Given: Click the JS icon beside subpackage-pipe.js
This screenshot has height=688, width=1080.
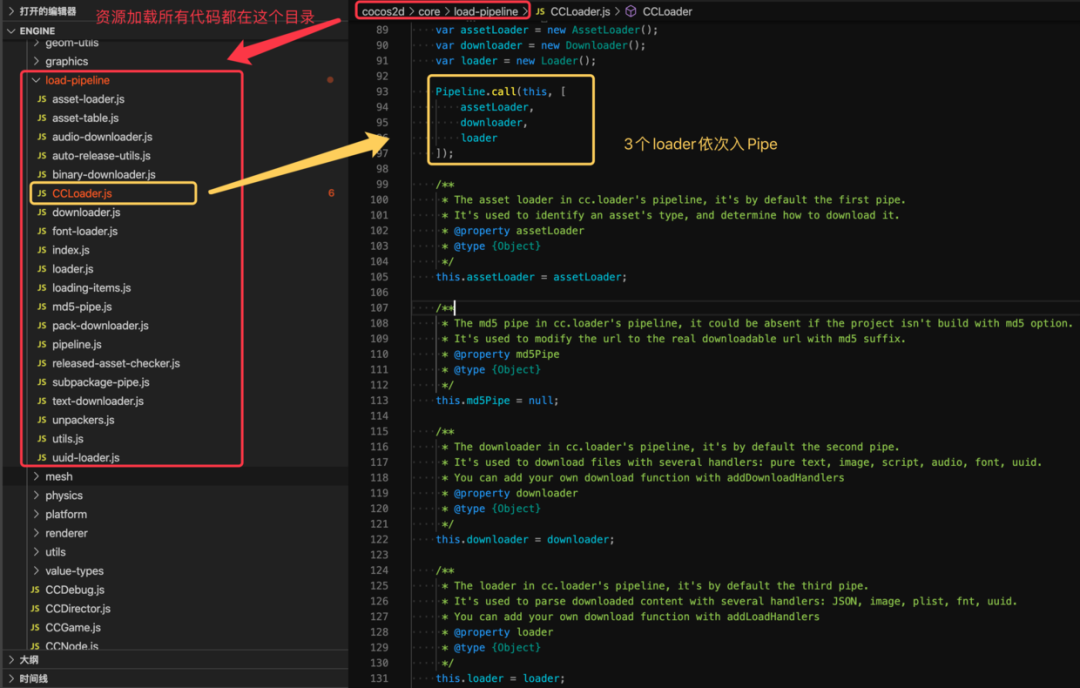Looking at the screenshot, I should pos(42,382).
